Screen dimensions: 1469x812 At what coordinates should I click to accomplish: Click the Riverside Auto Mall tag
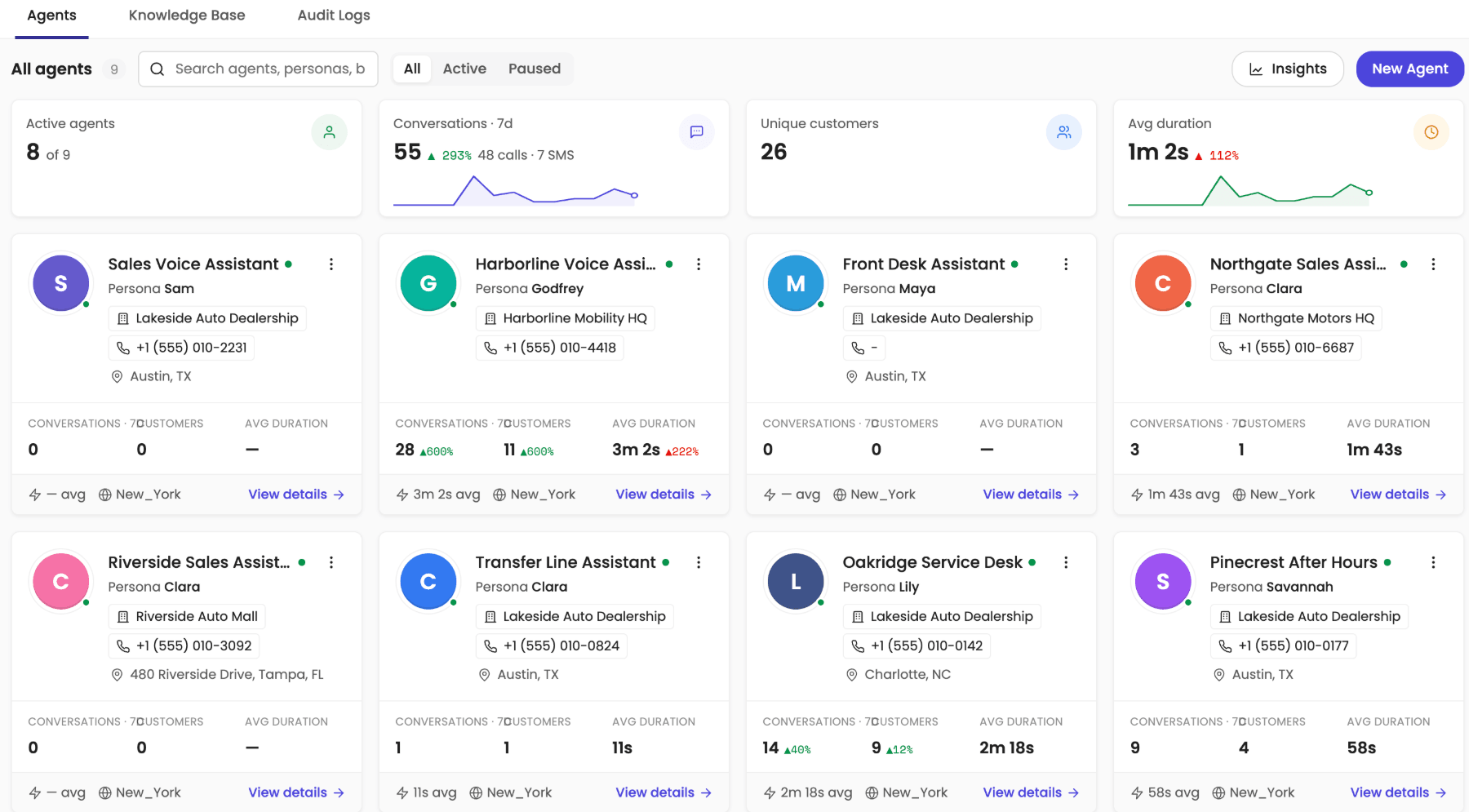tap(187, 616)
